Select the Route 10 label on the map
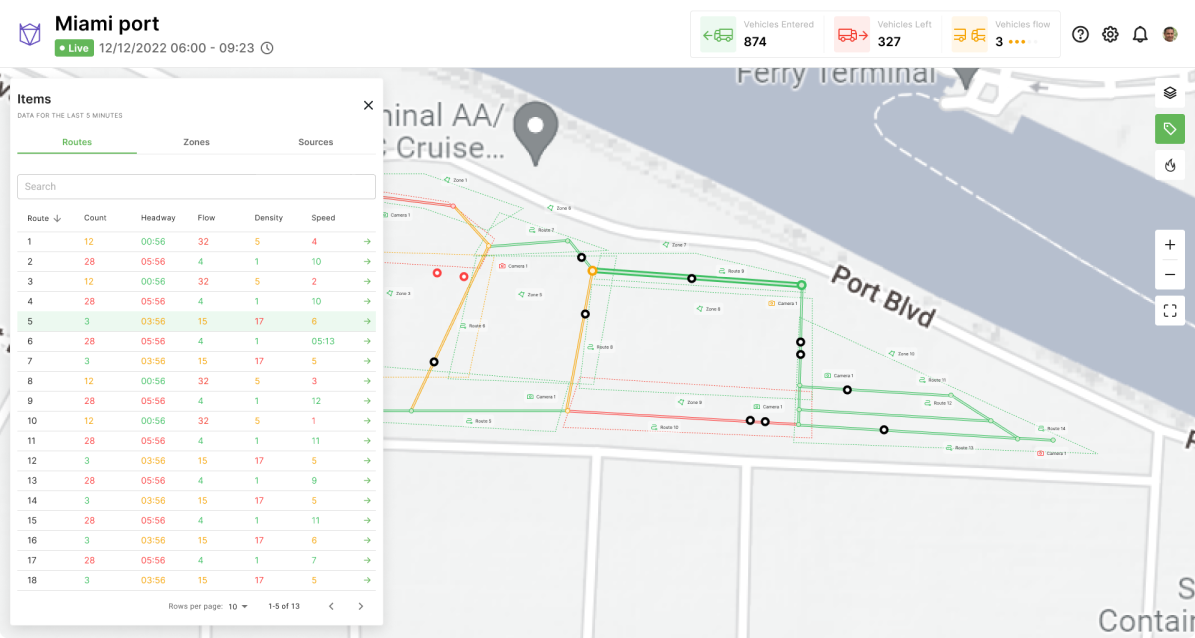 (665, 428)
